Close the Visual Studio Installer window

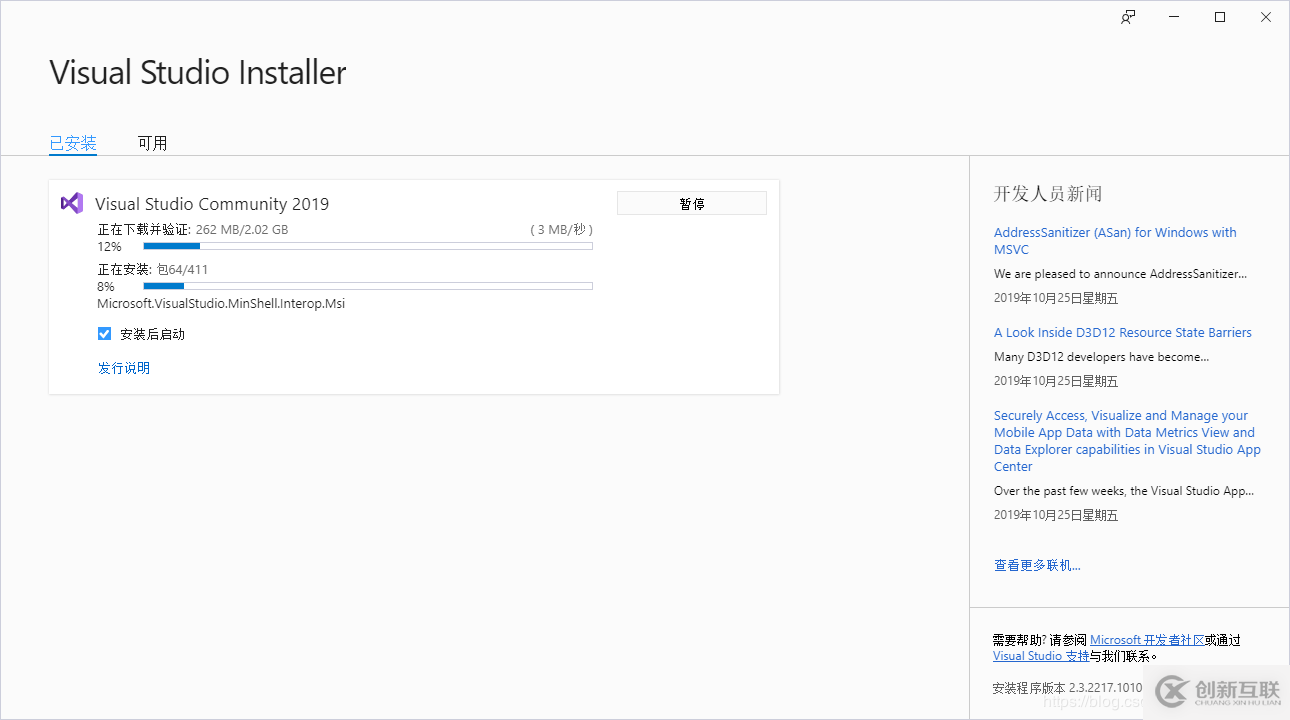1266,17
